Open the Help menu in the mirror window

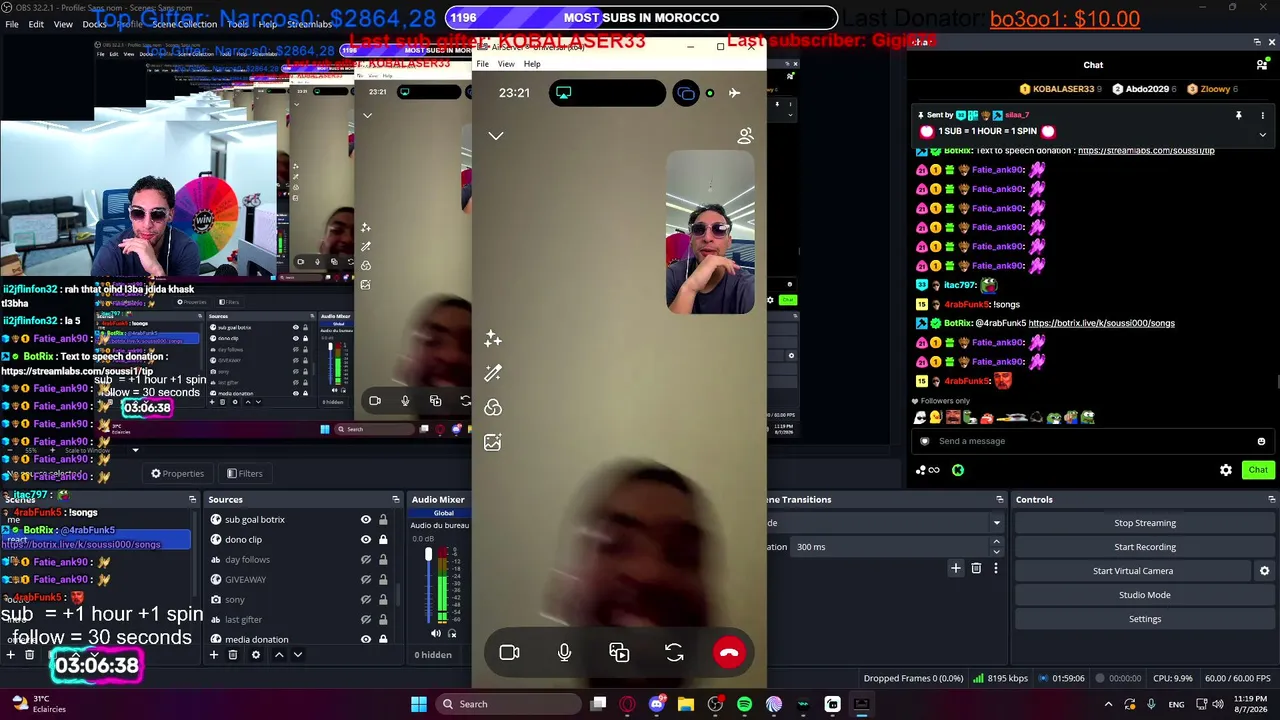click(532, 64)
